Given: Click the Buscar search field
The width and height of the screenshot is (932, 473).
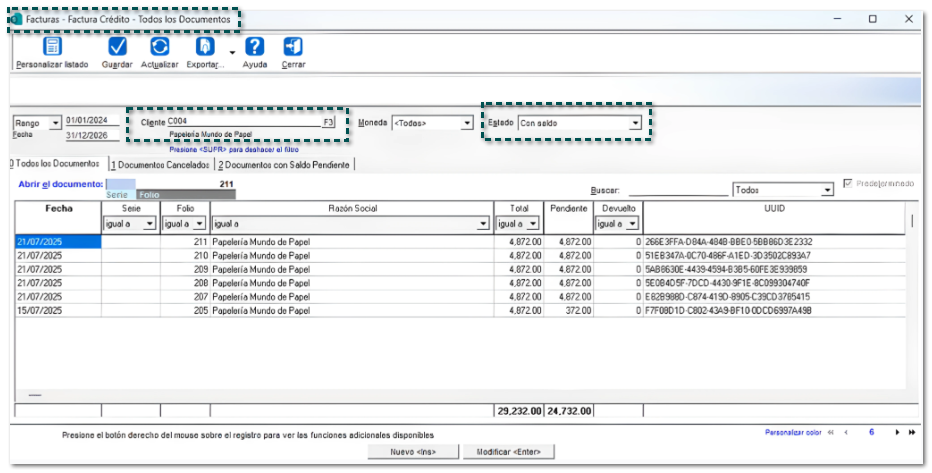Looking at the screenshot, I should [676, 190].
